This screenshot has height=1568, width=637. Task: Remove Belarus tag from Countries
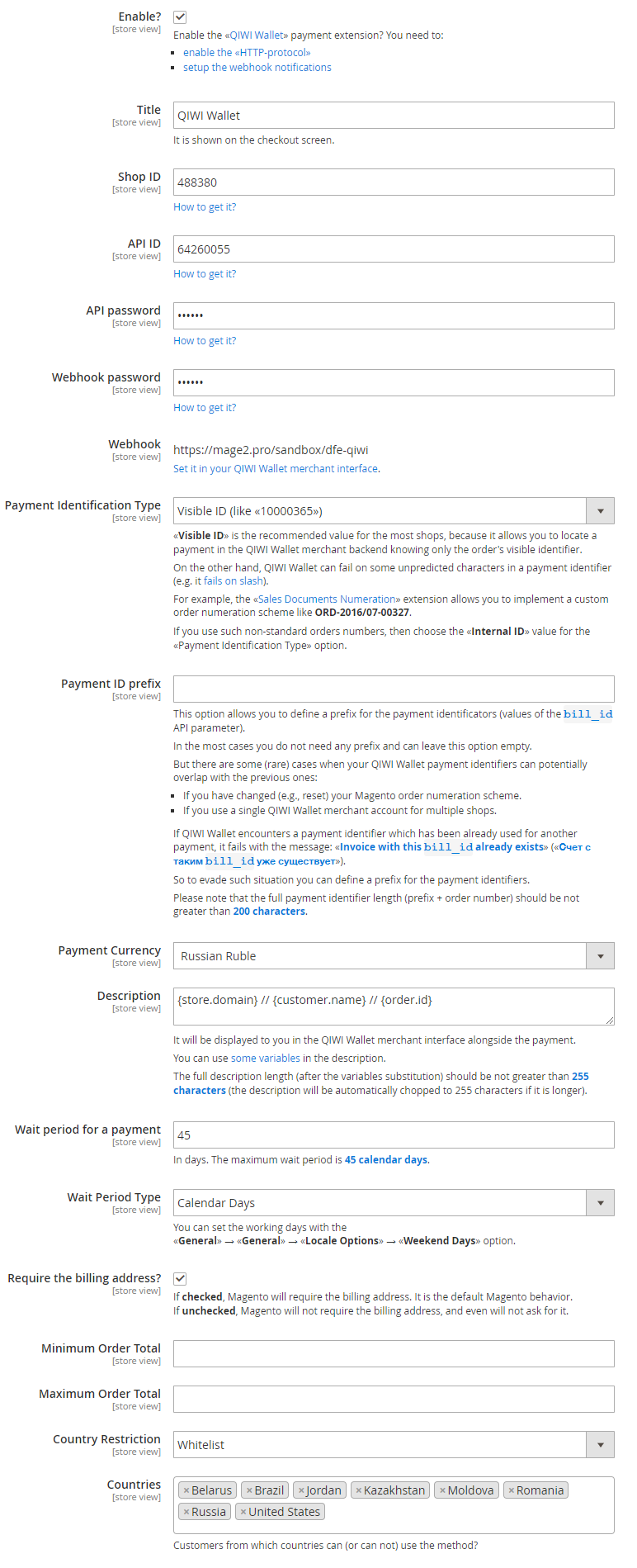coord(186,1490)
